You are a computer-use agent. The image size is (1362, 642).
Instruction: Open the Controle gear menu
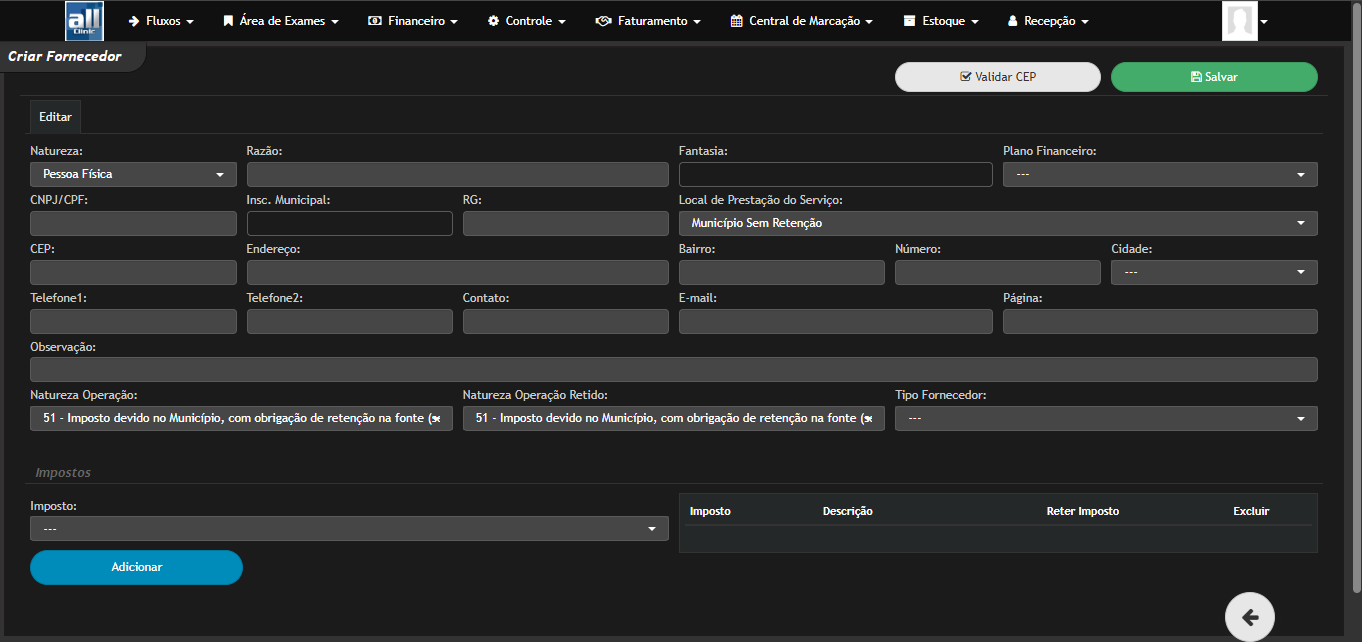click(x=526, y=21)
